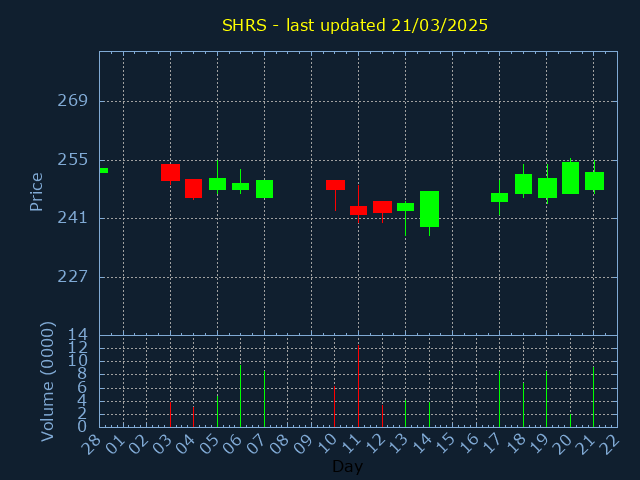Viewport: 640px width, 480px height.
Task: Click the day 16 label on x-axis
Action: (x=467, y=443)
